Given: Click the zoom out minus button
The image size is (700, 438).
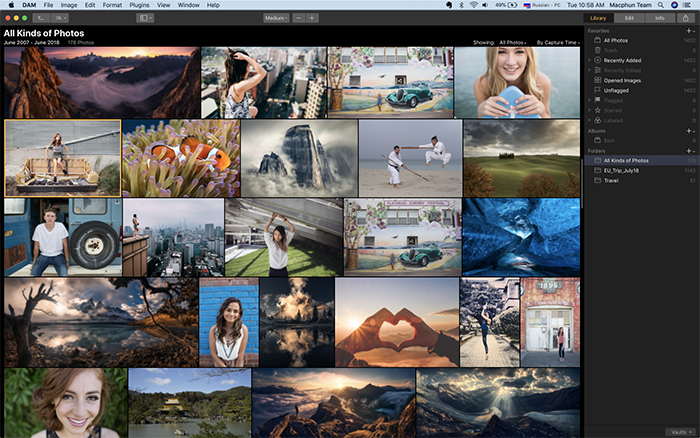Looking at the screenshot, I should click(299, 18).
